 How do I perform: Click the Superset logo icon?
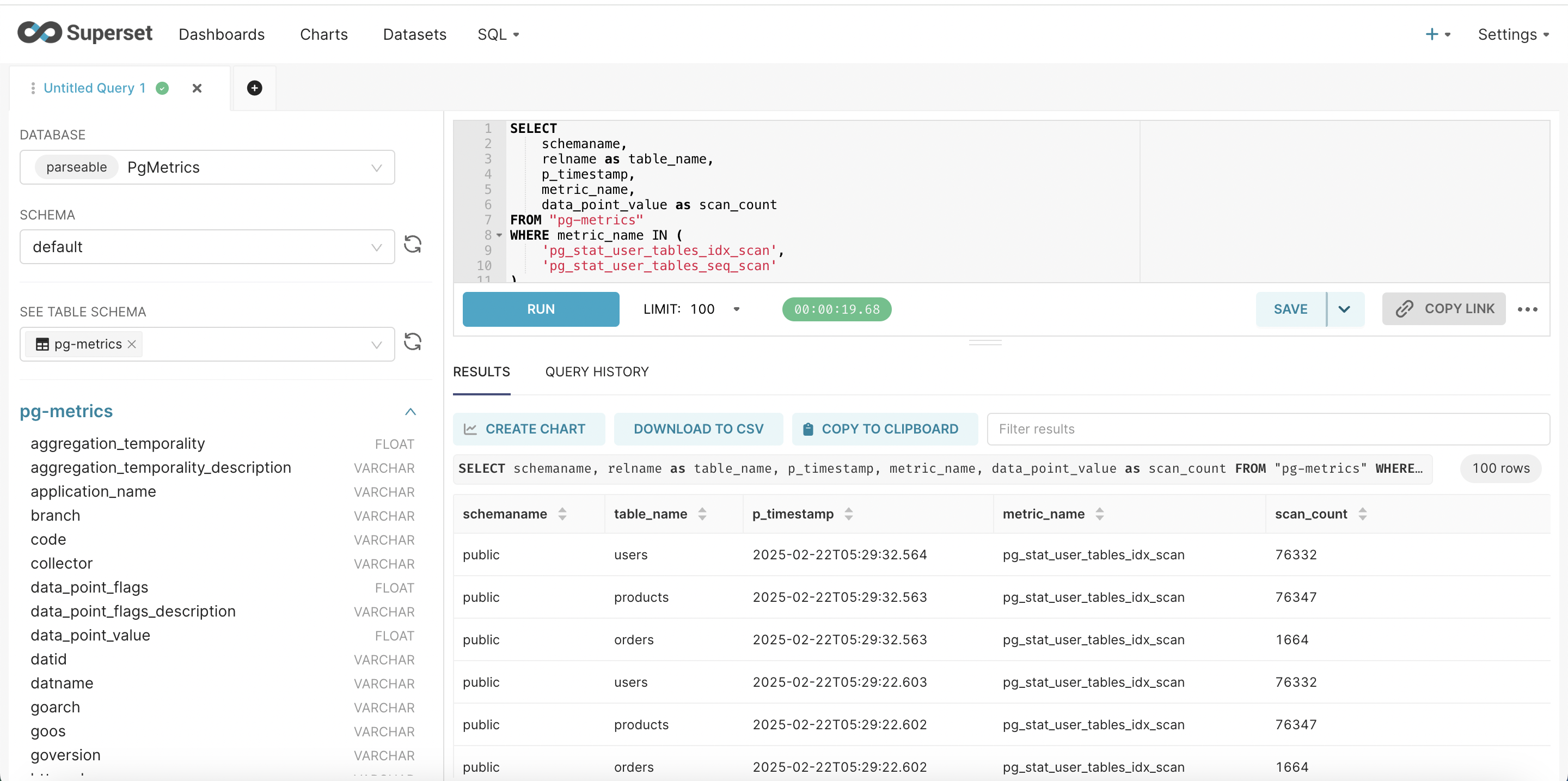[40, 33]
